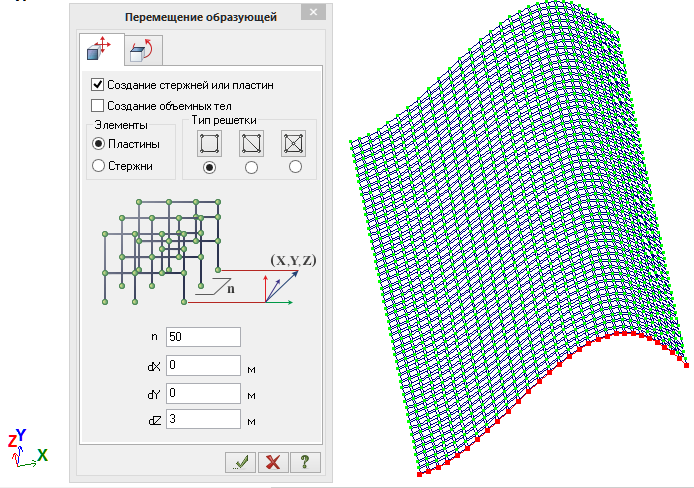Click the dZ input field with 3

(204, 419)
